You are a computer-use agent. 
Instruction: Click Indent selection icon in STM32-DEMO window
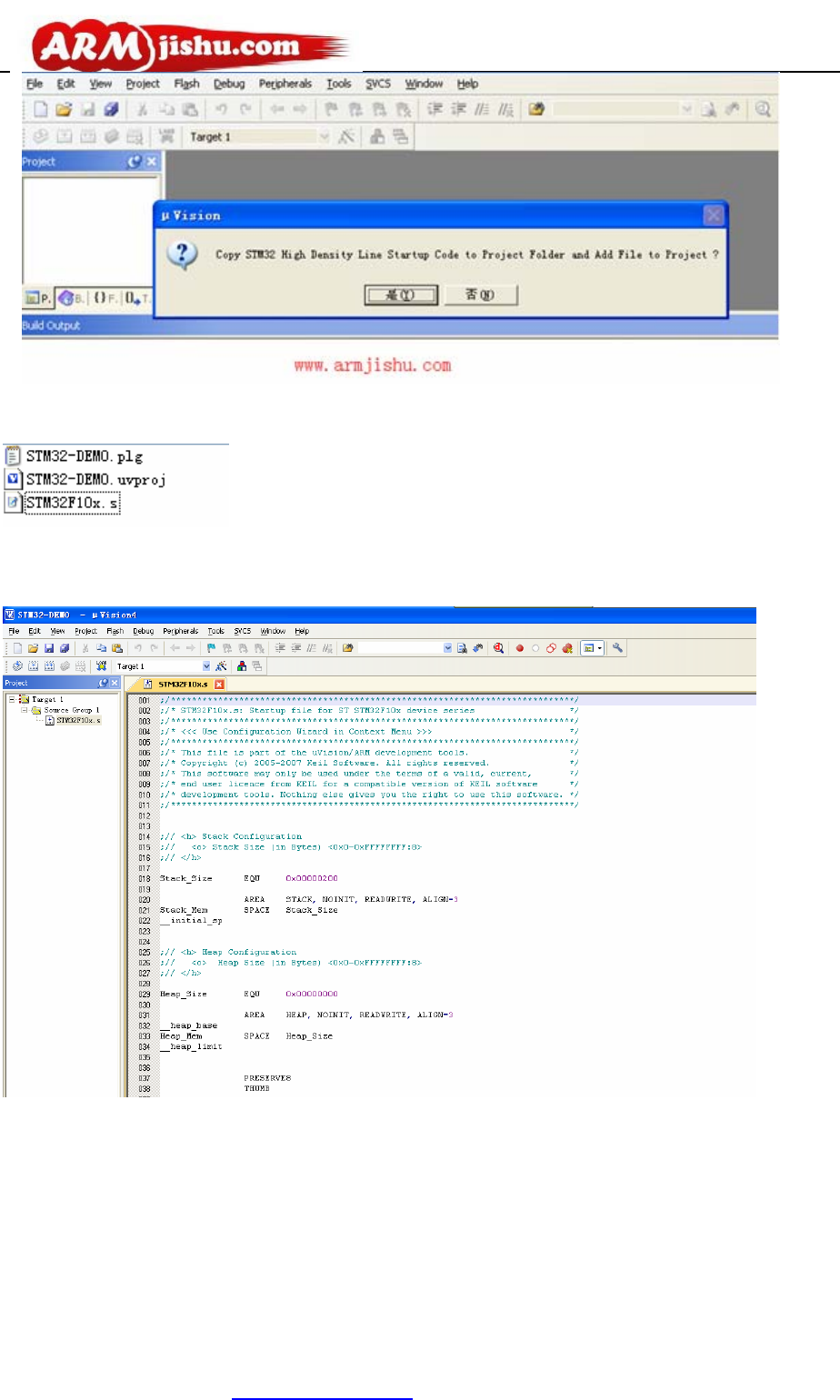(281, 648)
